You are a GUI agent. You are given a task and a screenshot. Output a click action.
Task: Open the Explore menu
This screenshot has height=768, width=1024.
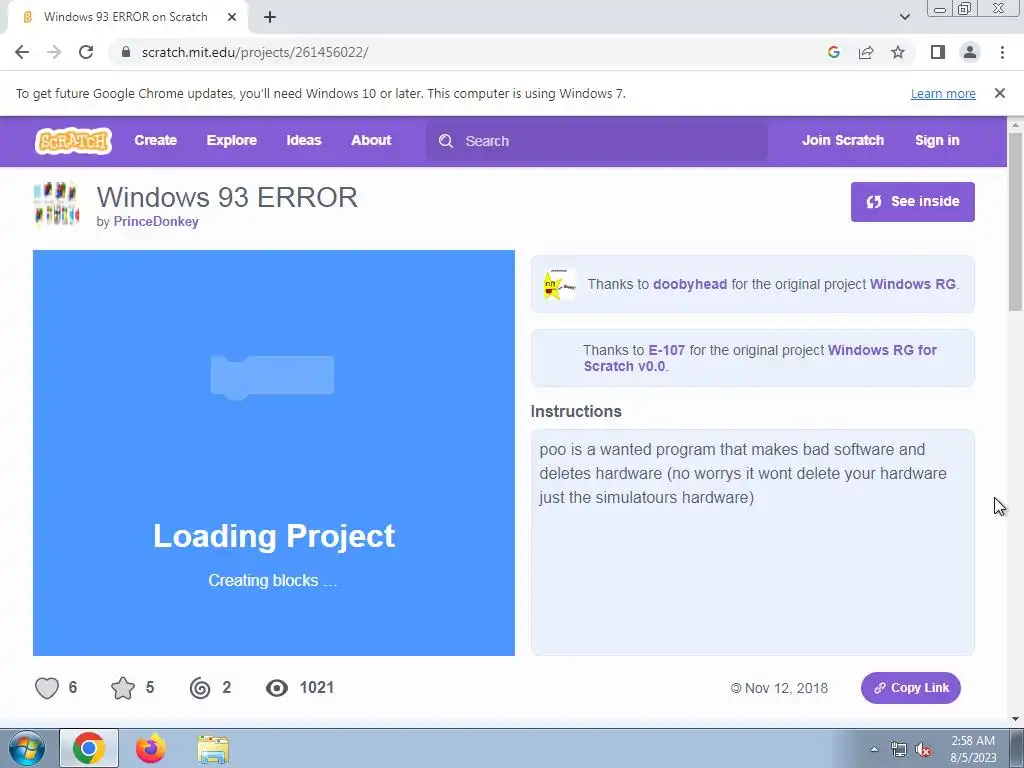232,140
